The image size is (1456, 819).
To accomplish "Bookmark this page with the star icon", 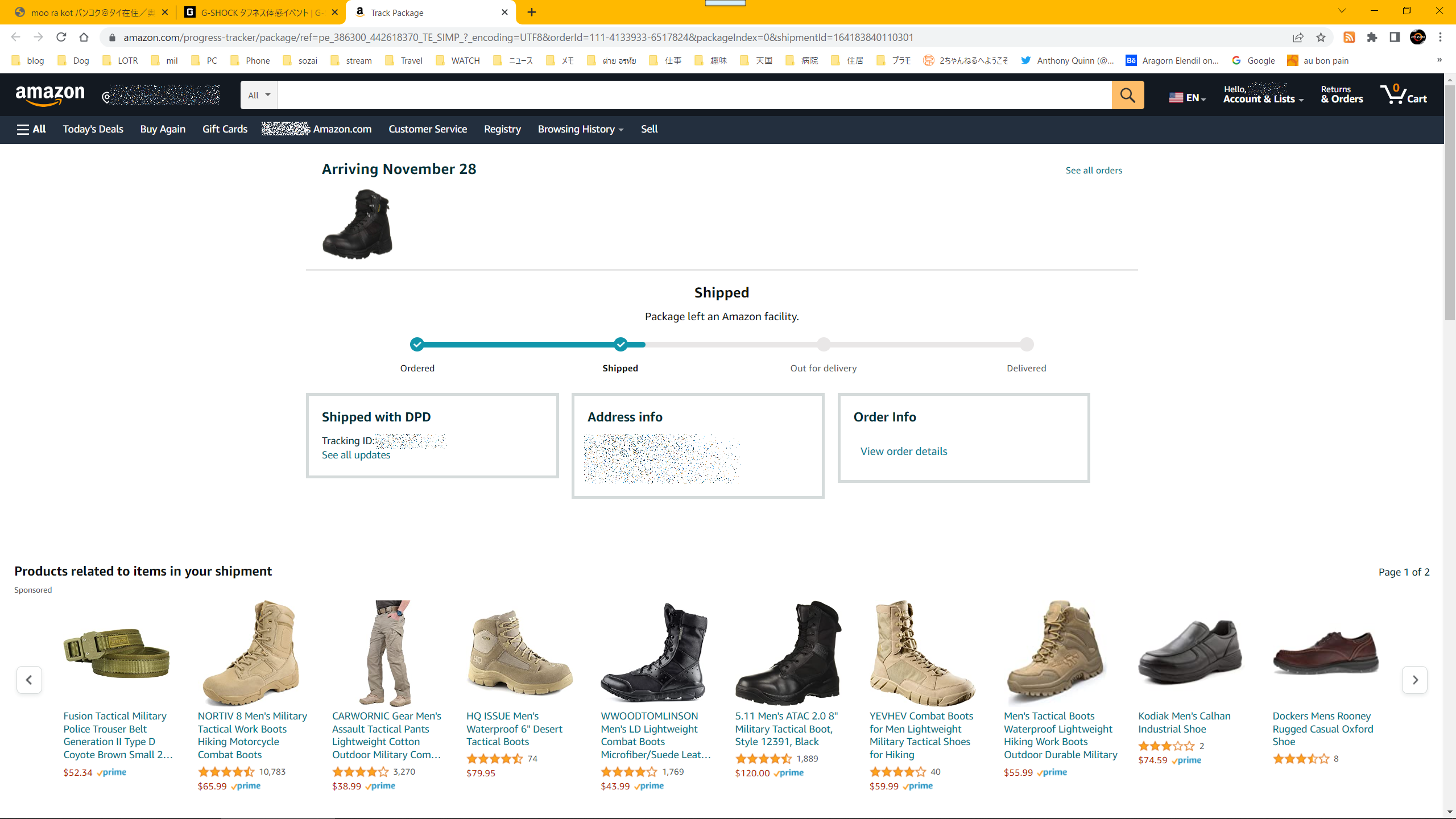I will [1321, 37].
